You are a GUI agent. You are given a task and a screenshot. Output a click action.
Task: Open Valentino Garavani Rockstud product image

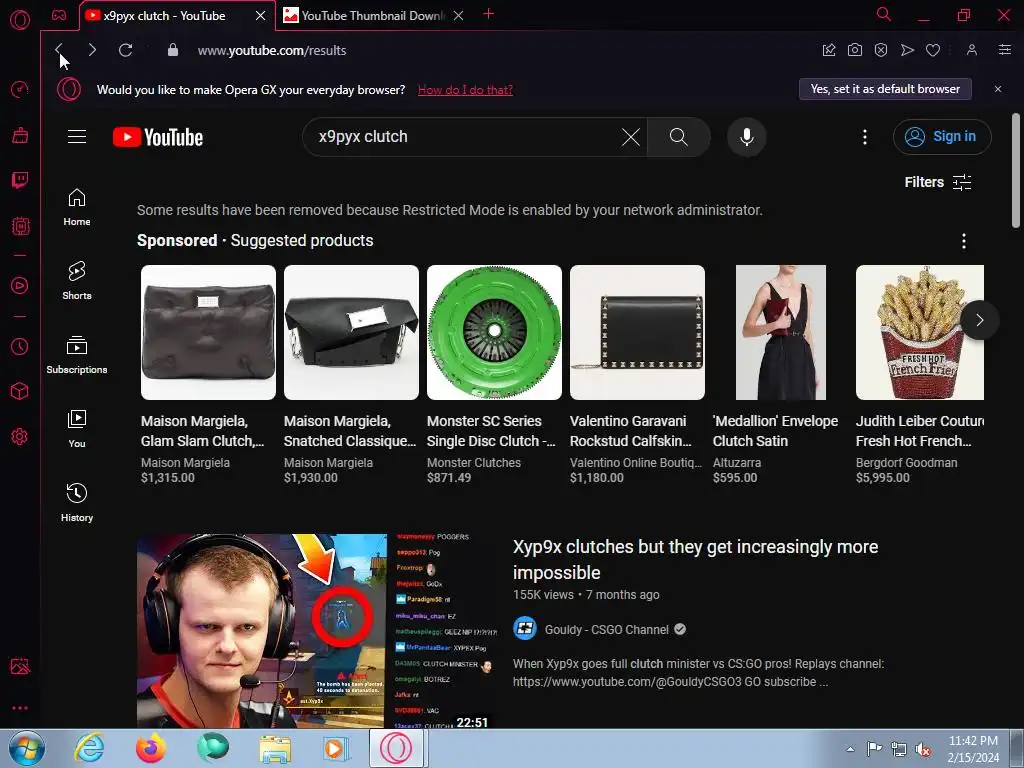637,332
